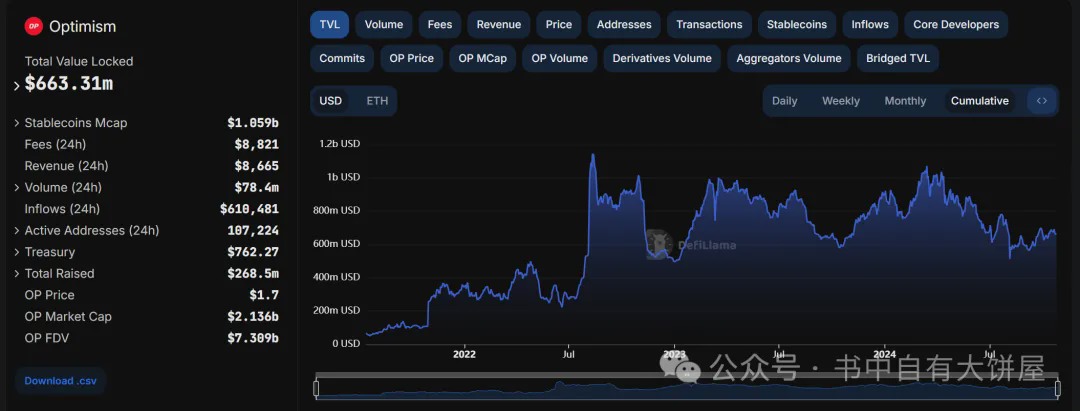
Task: Toggle the Volume chart metric
Action: click(x=384, y=24)
